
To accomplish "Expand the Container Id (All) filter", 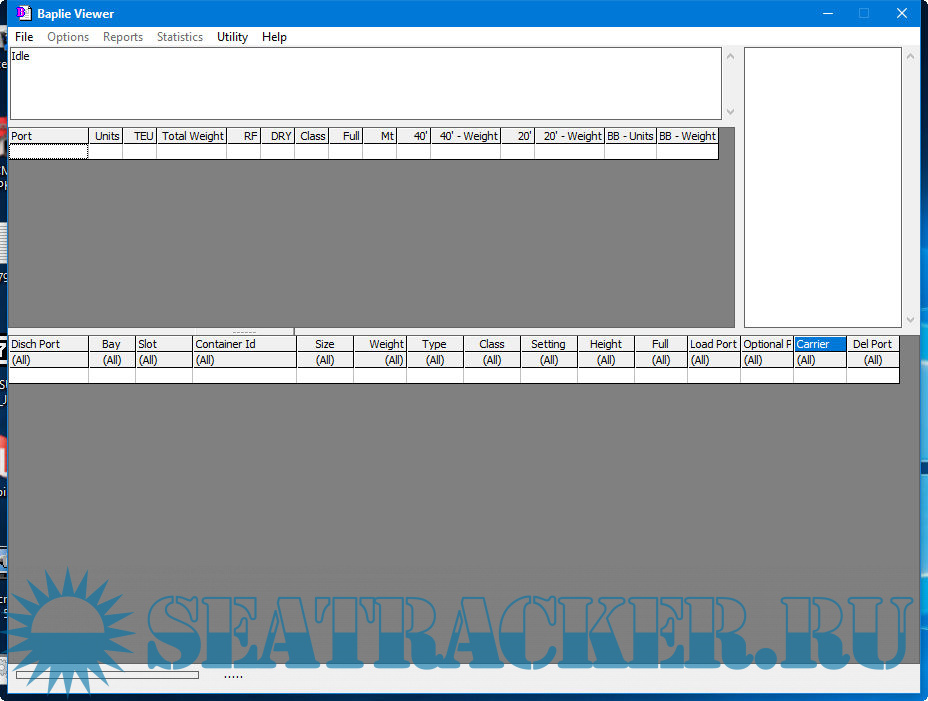I will tap(244, 360).
